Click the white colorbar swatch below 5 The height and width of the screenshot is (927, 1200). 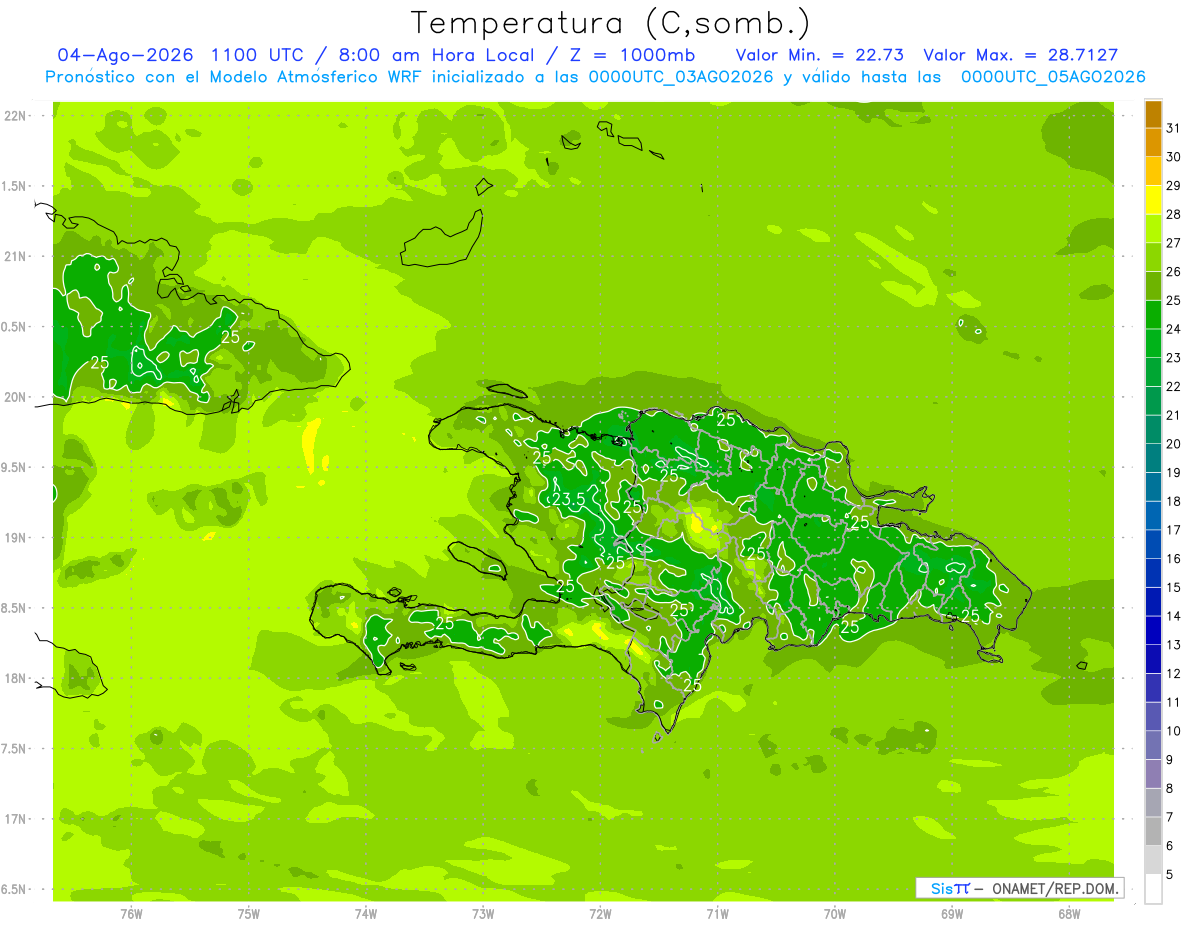tap(1153, 889)
